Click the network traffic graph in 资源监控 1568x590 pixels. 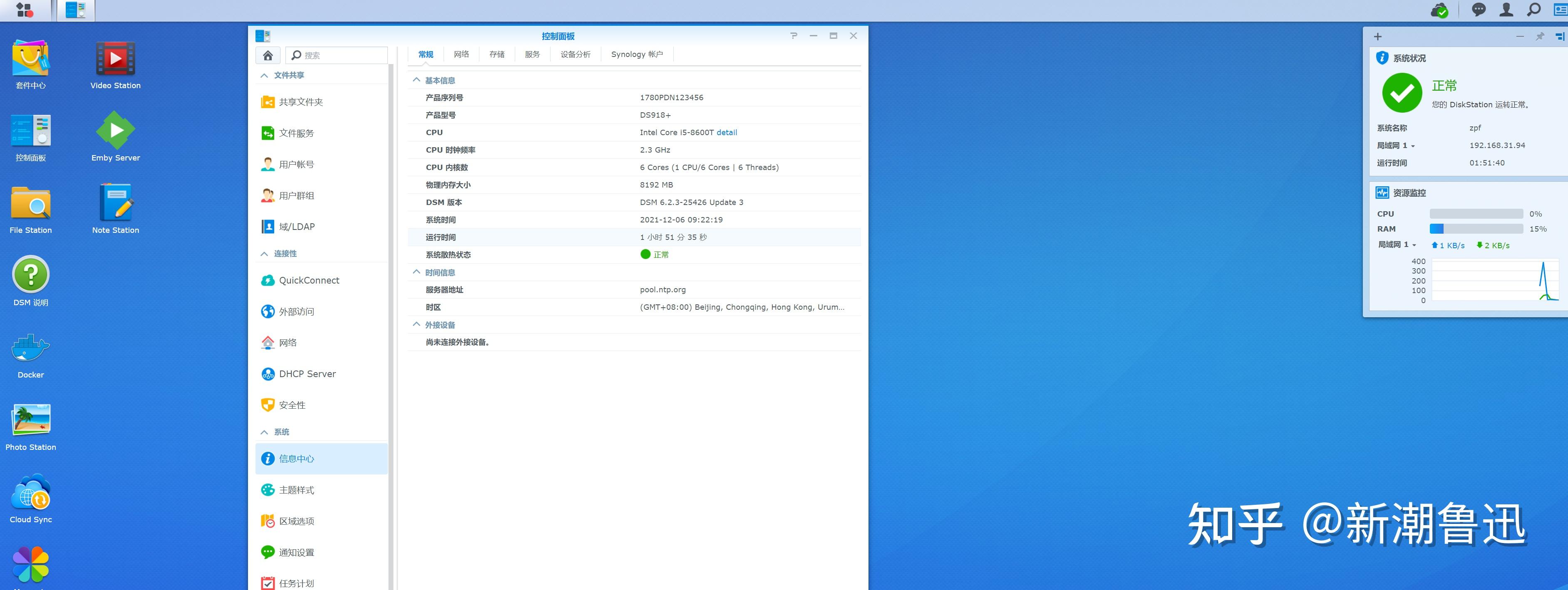[x=1496, y=280]
